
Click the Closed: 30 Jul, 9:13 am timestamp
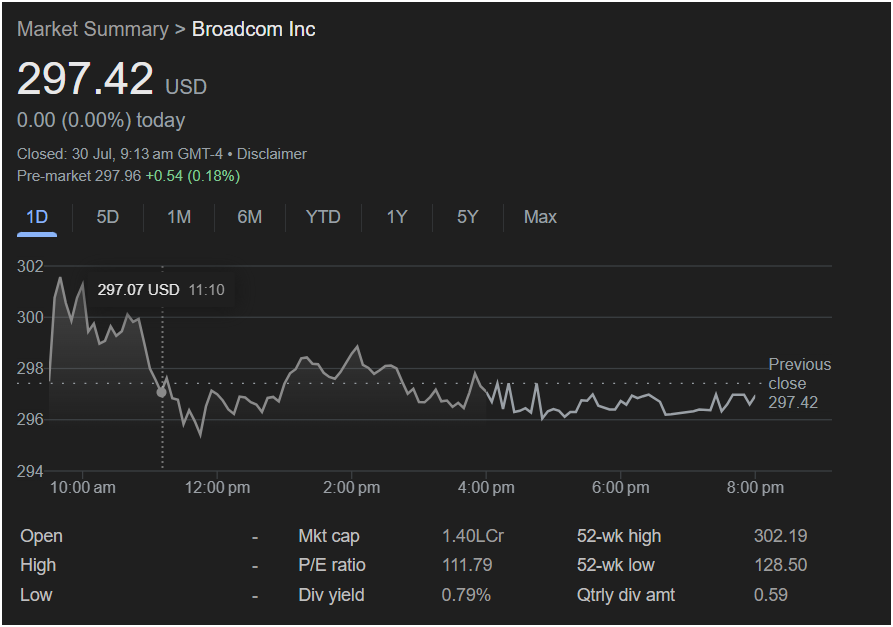click(120, 154)
